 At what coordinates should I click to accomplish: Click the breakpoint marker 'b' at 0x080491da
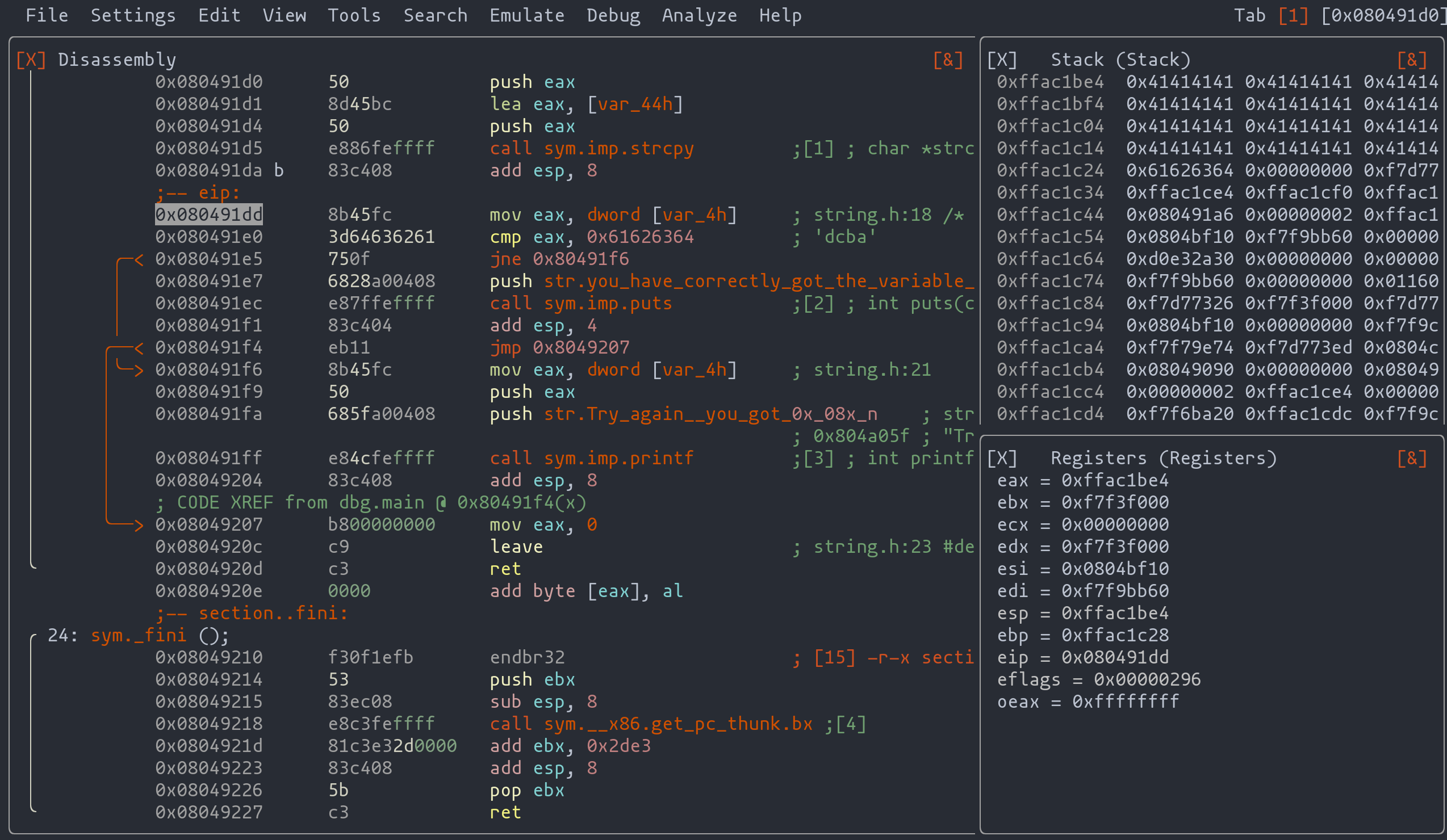point(278,170)
